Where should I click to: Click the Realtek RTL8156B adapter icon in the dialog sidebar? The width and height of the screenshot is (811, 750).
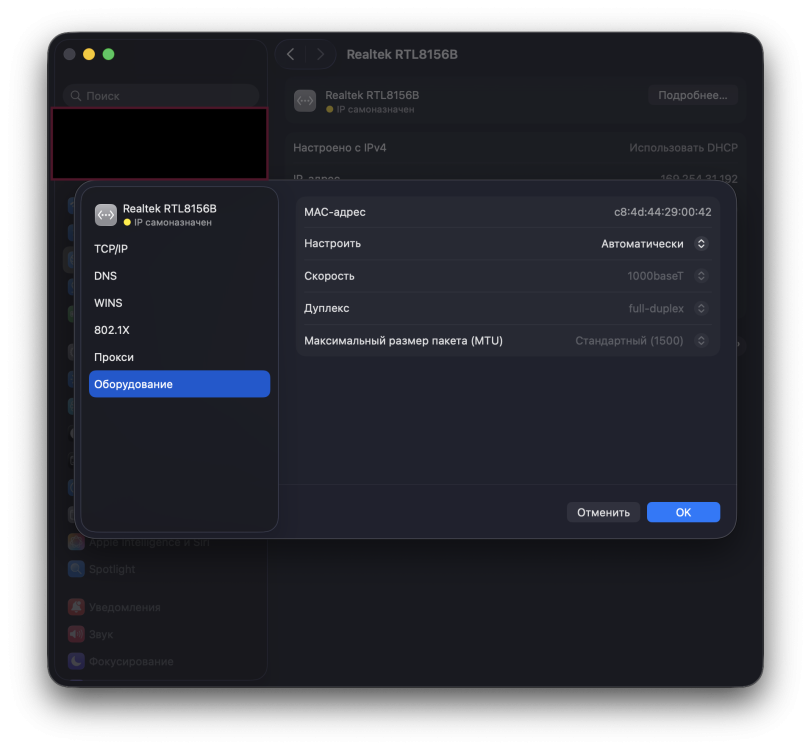click(105, 215)
